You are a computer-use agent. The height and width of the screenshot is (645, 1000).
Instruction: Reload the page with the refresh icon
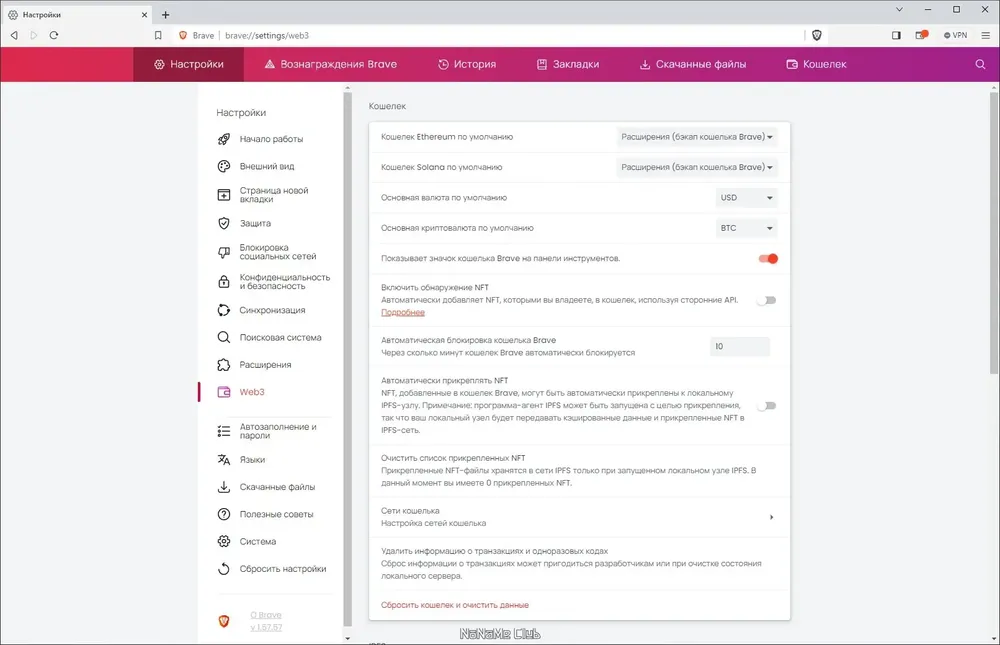coord(54,35)
